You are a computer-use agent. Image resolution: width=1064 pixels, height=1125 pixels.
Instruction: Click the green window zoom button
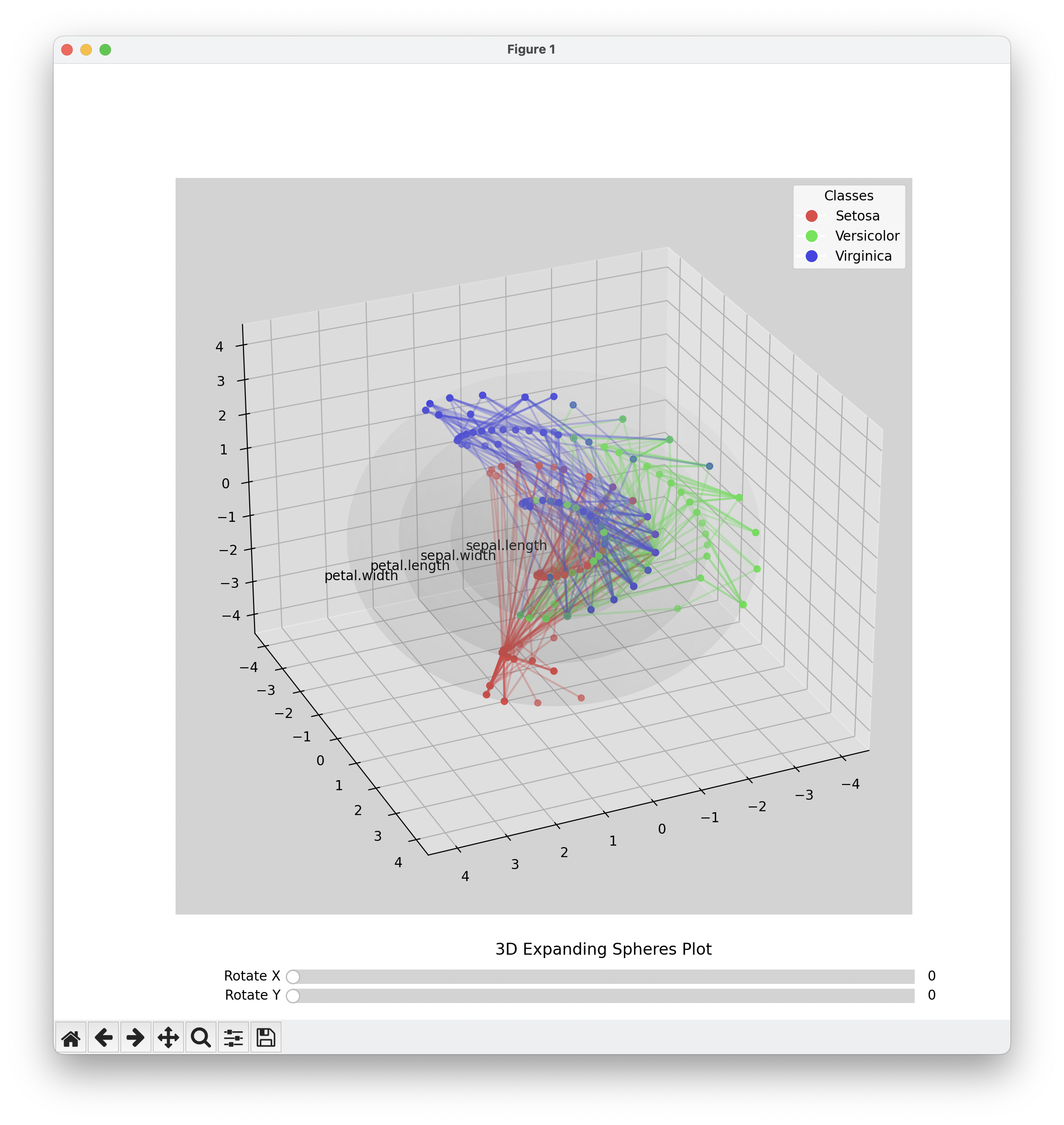105,50
